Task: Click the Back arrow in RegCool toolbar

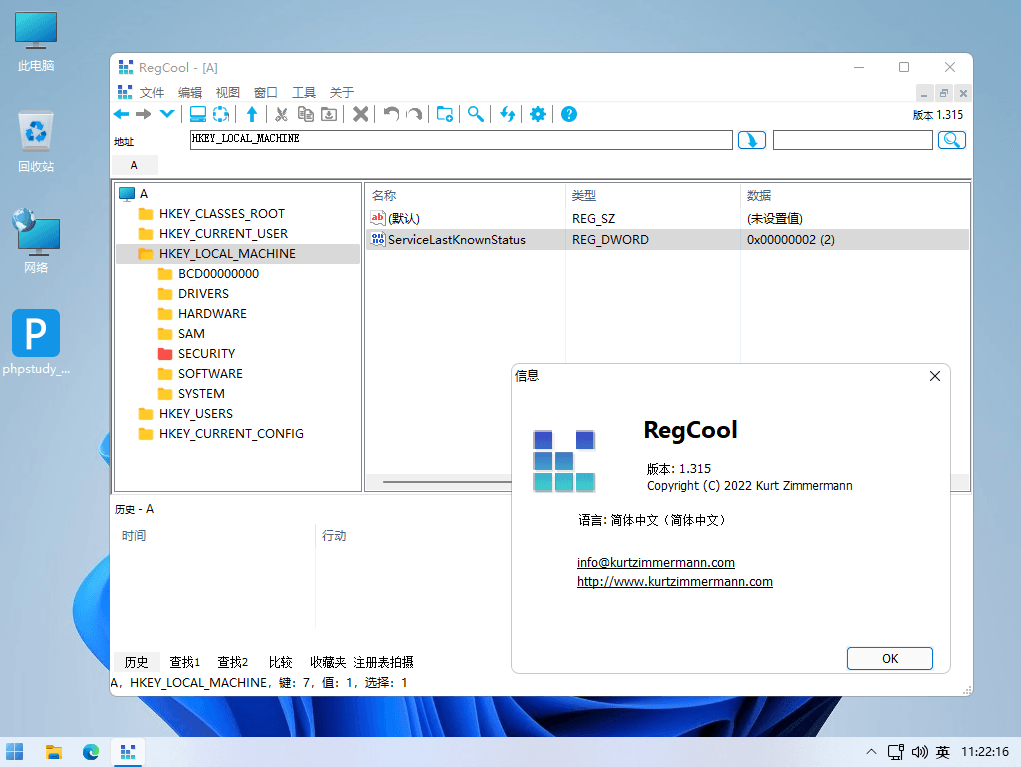Action: [121, 115]
